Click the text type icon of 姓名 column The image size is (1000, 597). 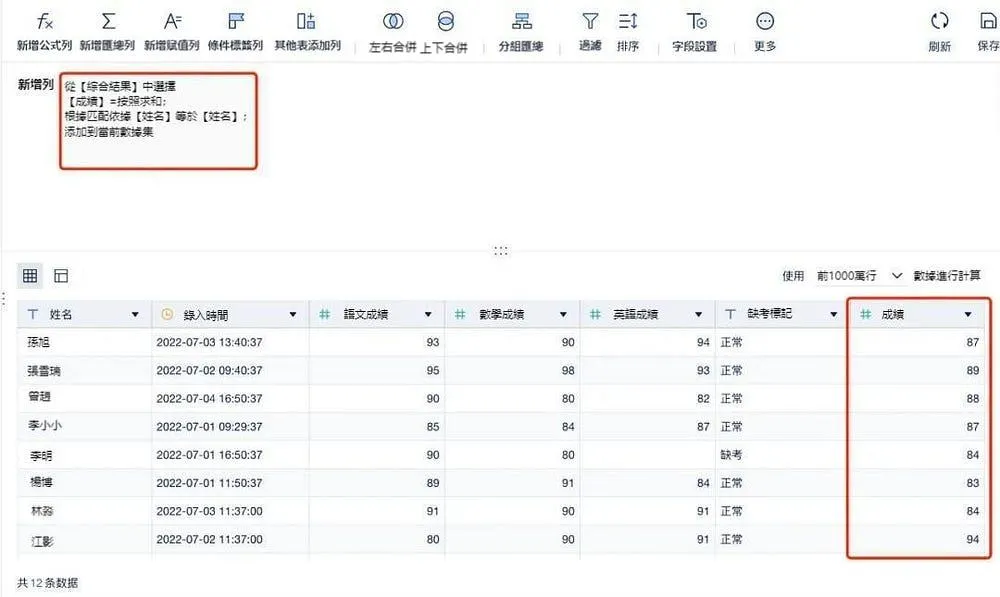pos(33,314)
